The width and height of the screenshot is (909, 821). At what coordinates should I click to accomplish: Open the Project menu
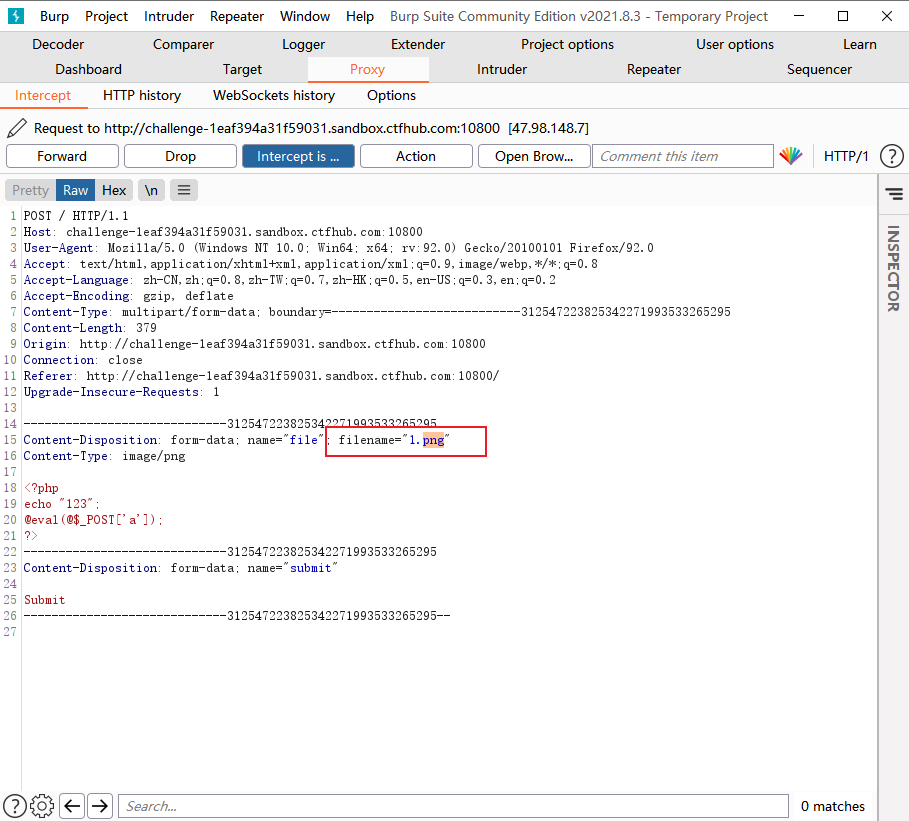[x=106, y=16]
